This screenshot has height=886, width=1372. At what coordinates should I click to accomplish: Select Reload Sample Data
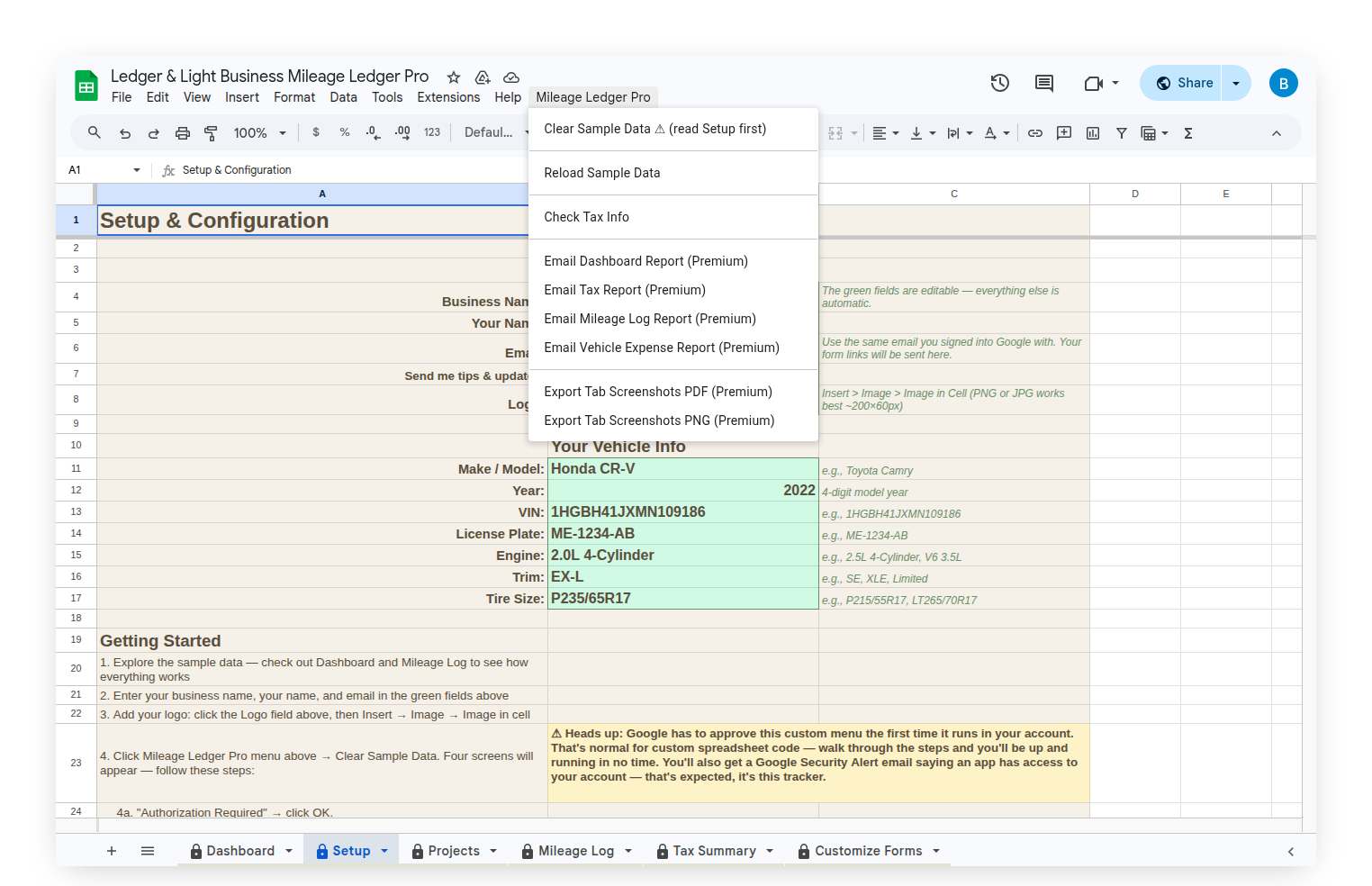(673, 173)
